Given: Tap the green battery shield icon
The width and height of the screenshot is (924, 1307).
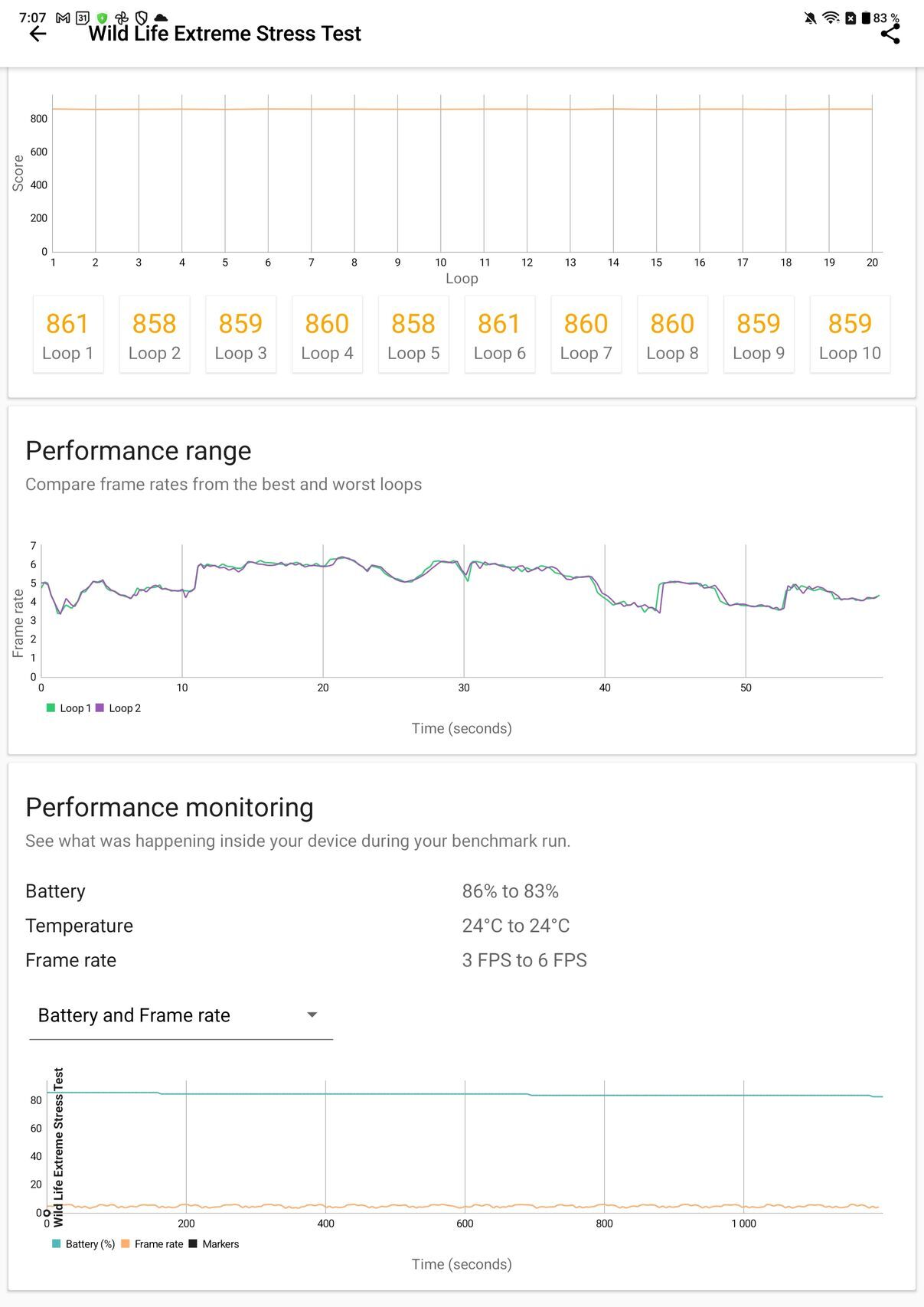Looking at the screenshot, I should click(102, 18).
